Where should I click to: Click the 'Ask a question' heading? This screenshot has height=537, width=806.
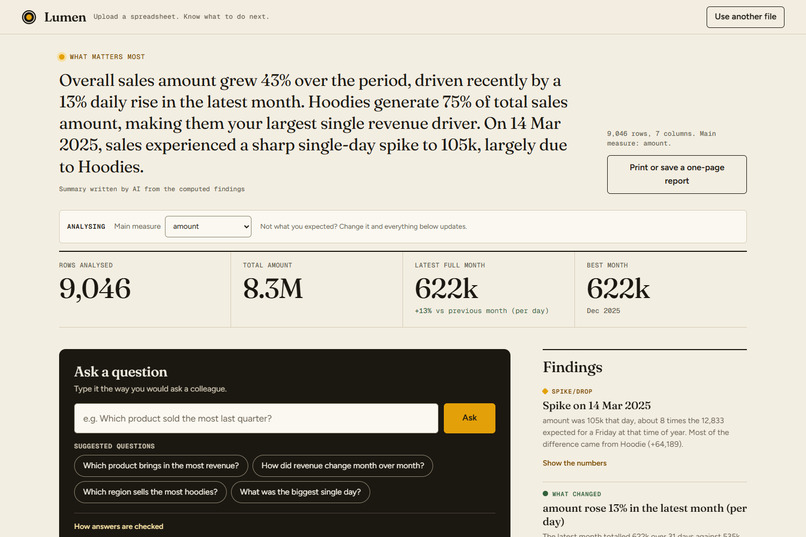[120, 372]
